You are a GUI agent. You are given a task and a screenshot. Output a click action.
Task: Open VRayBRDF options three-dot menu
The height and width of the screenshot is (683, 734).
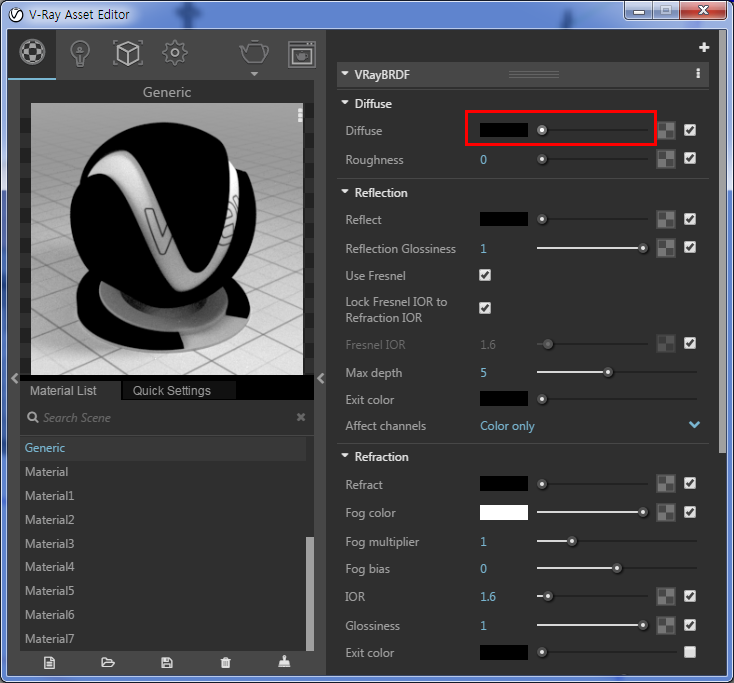pos(698,73)
